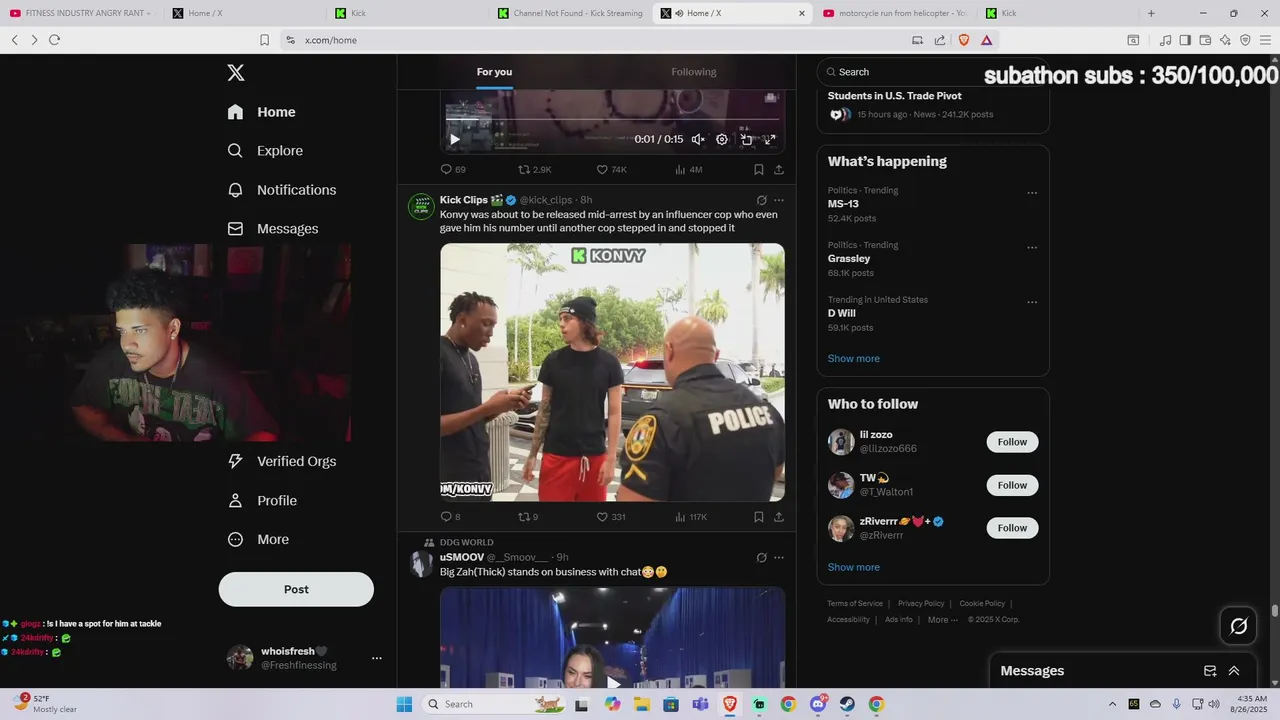Open a new browser tab
The height and width of the screenshot is (720, 1280).
pyautogui.click(x=1151, y=13)
